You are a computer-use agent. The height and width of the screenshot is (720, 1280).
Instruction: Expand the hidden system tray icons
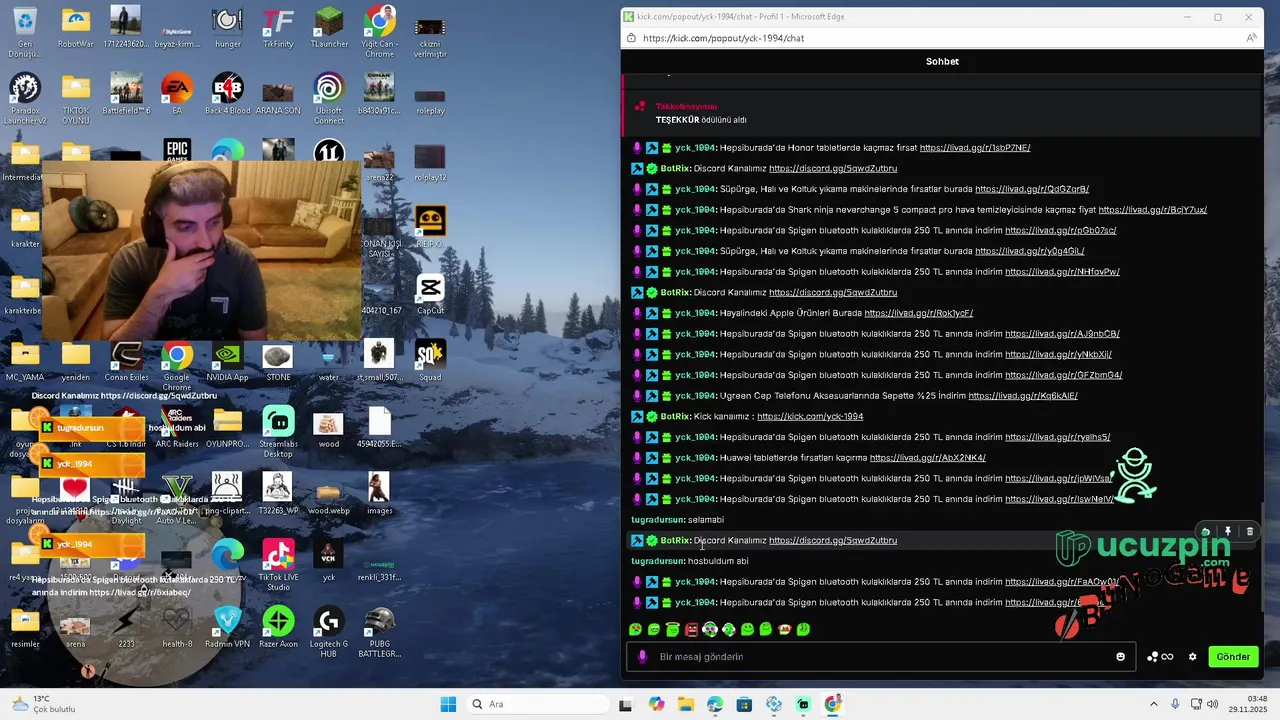[x=1153, y=704]
